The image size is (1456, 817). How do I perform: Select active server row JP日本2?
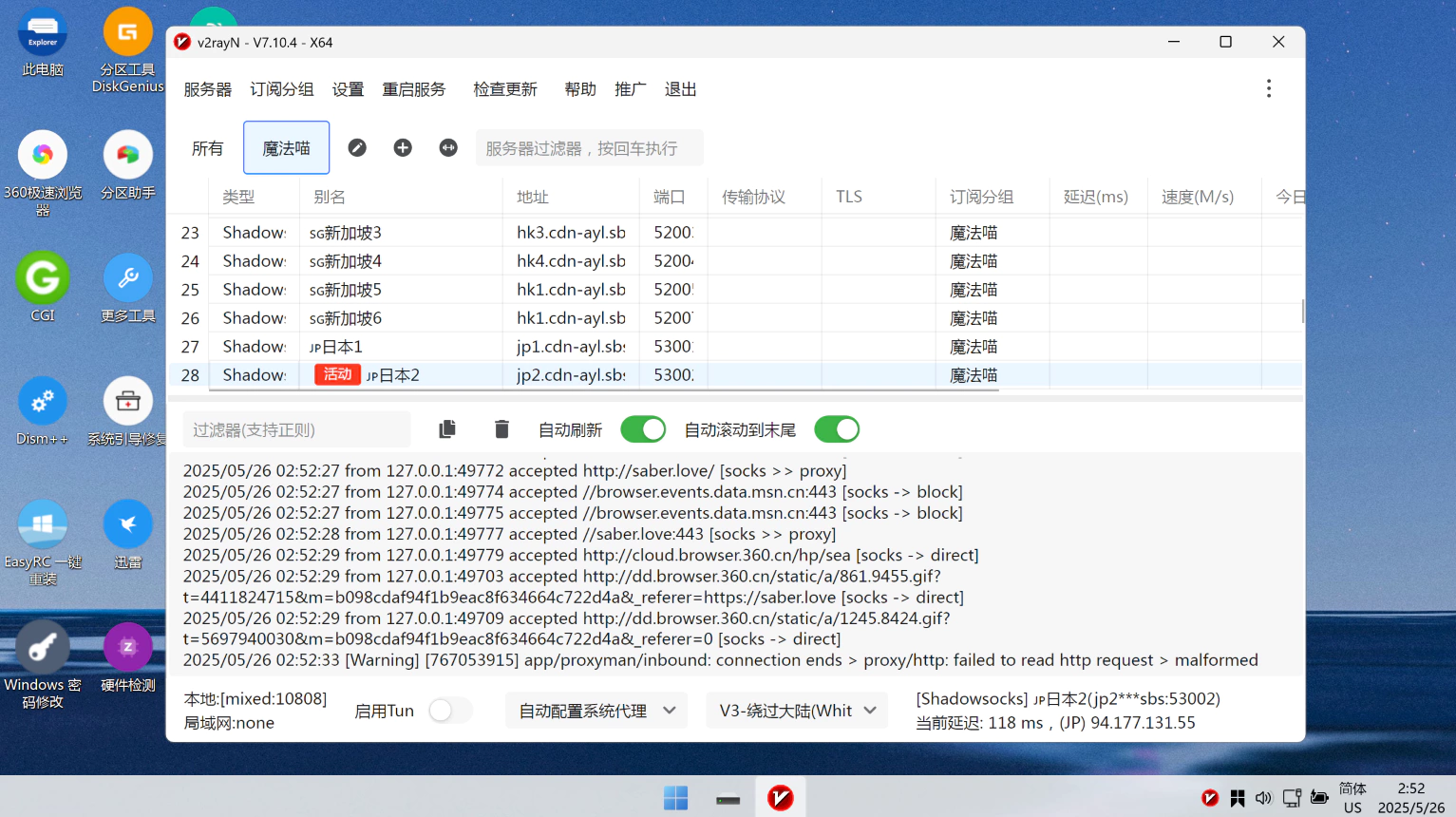[735, 375]
